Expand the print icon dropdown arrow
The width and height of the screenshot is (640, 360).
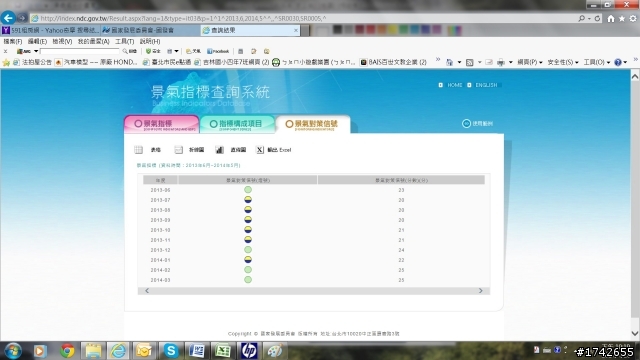coord(511,63)
